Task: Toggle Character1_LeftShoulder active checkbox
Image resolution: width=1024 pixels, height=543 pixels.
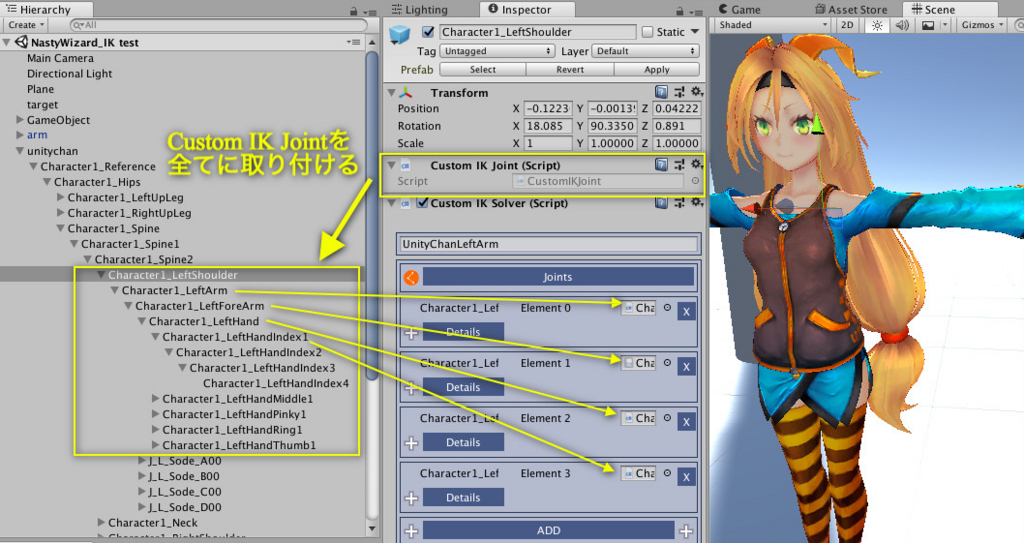Action: click(x=428, y=31)
